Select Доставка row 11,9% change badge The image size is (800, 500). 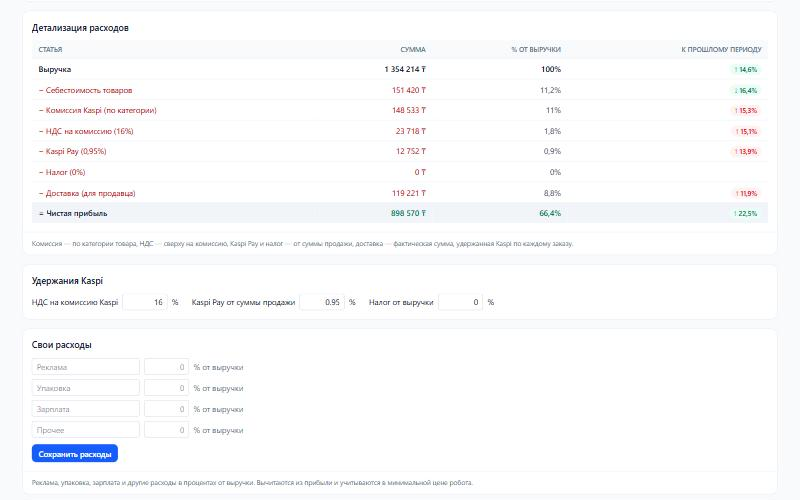[x=745, y=193]
